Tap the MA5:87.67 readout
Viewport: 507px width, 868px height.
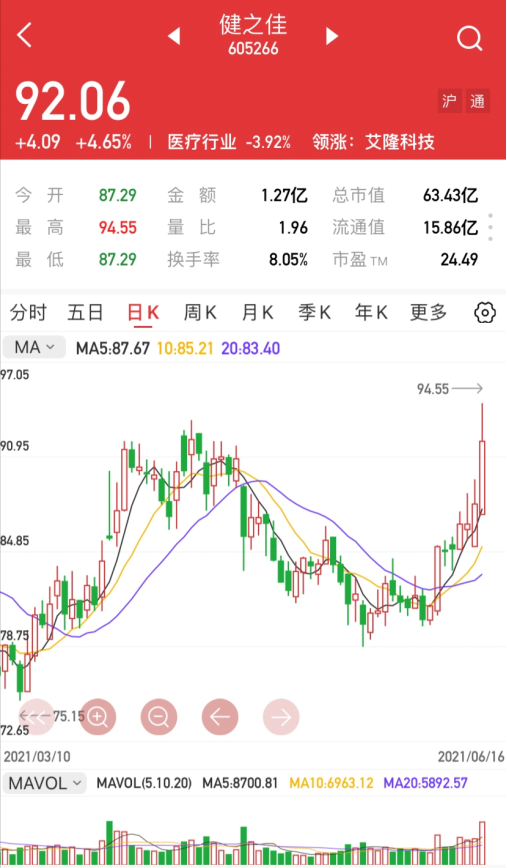pyautogui.click(x=113, y=348)
